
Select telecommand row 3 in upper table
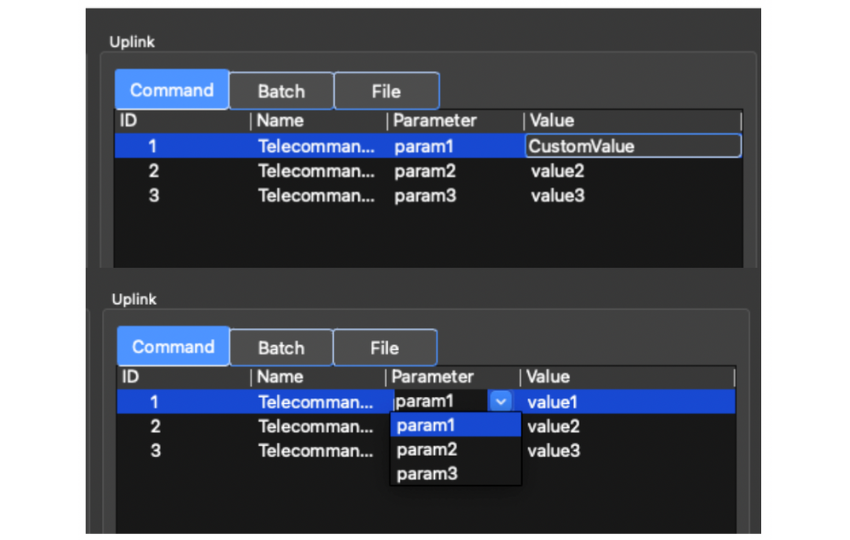(x=316, y=196)
